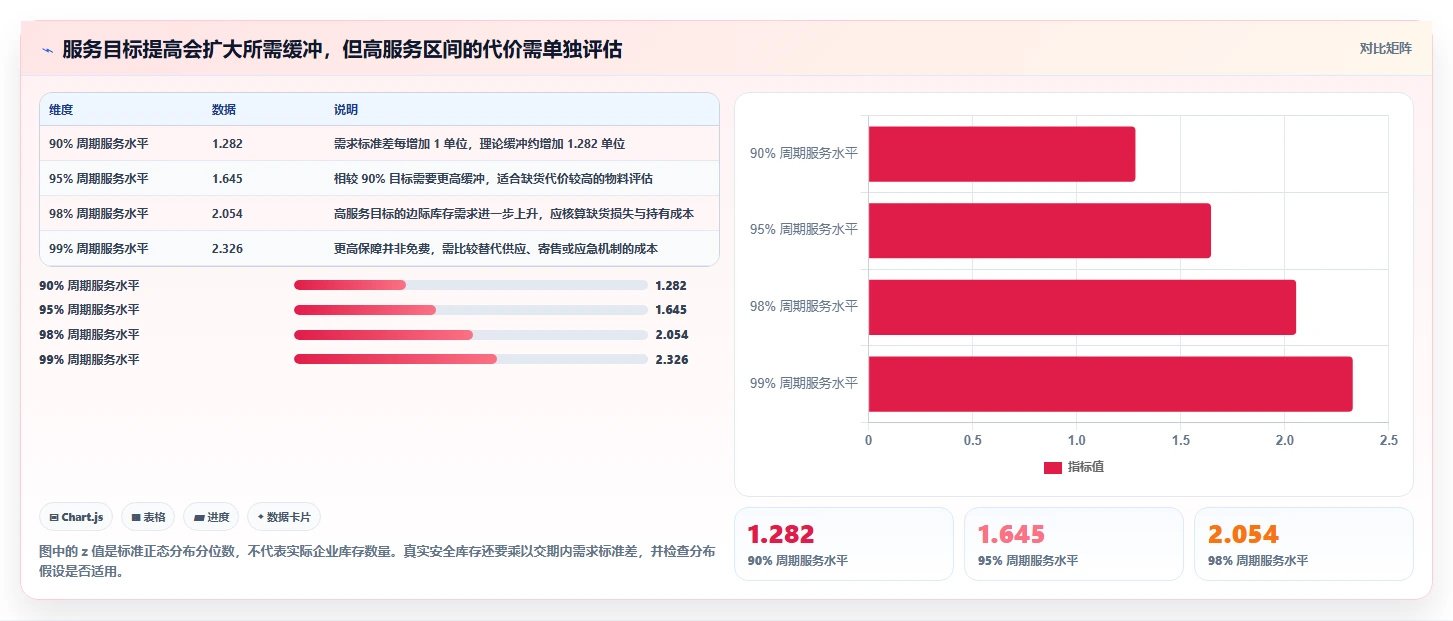Click table cell 98% 周期服务水平
The image size is (1453, 621).
(x=99, y=214)
